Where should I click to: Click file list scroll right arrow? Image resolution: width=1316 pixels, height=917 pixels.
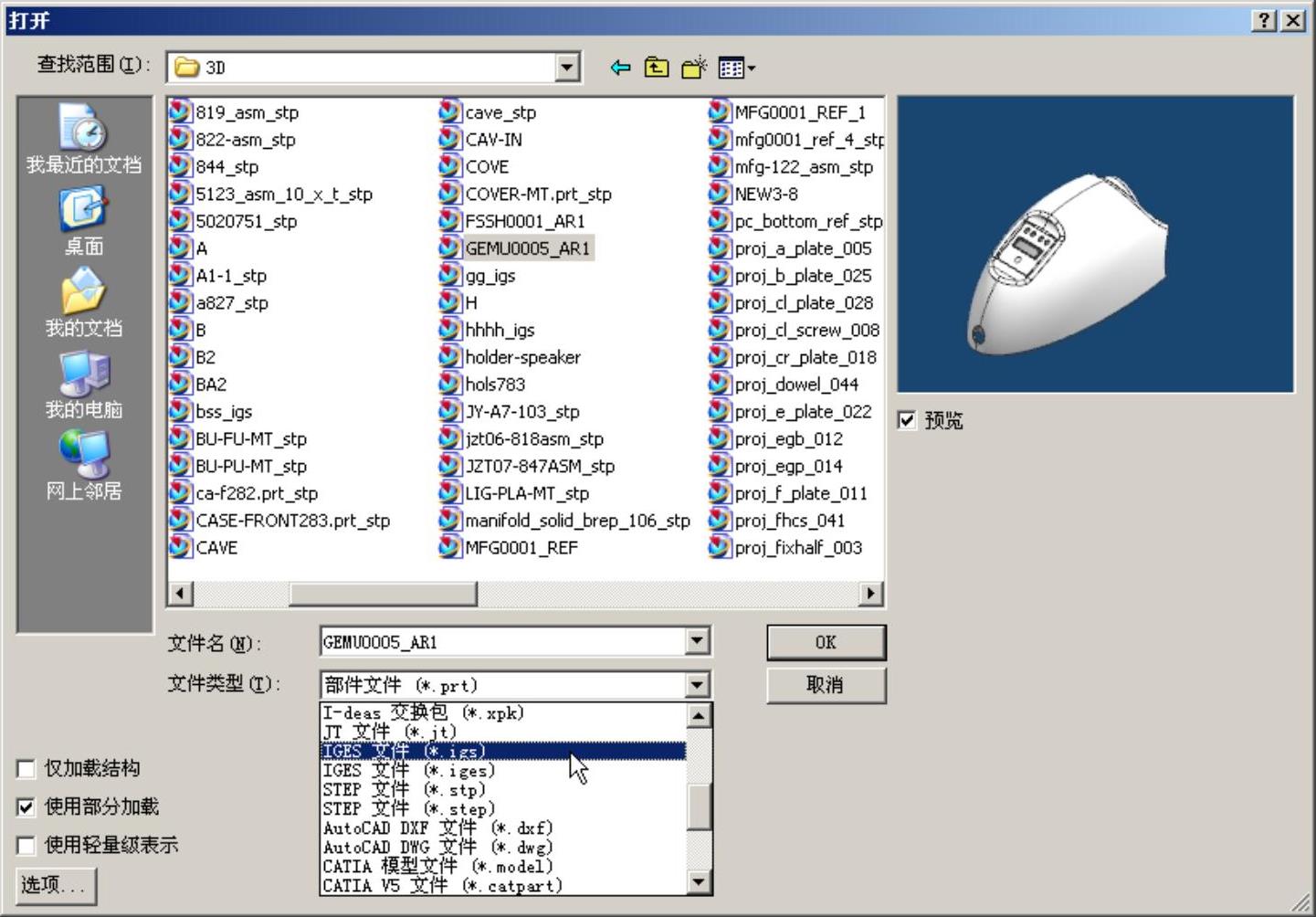click(871, 594)
